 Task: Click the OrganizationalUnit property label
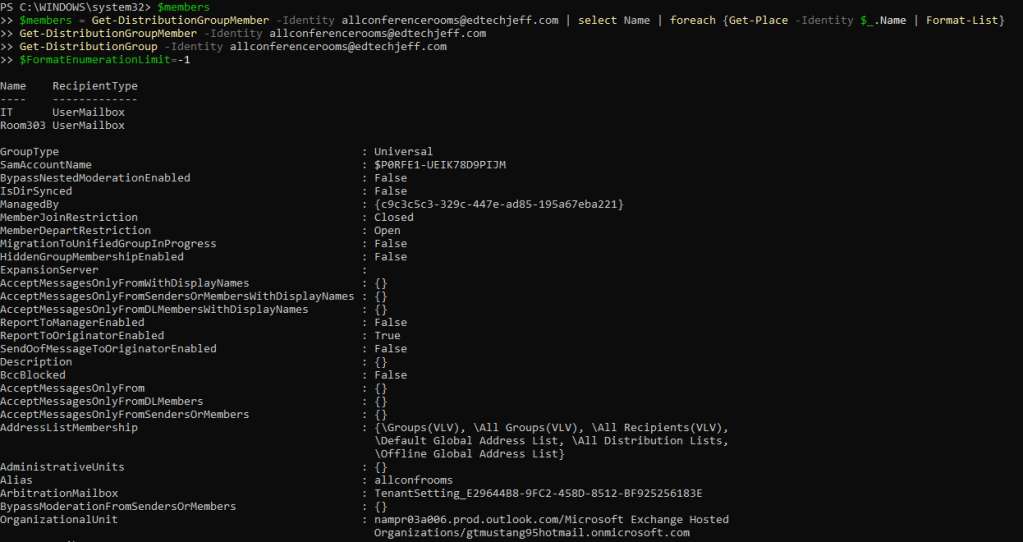59,520
